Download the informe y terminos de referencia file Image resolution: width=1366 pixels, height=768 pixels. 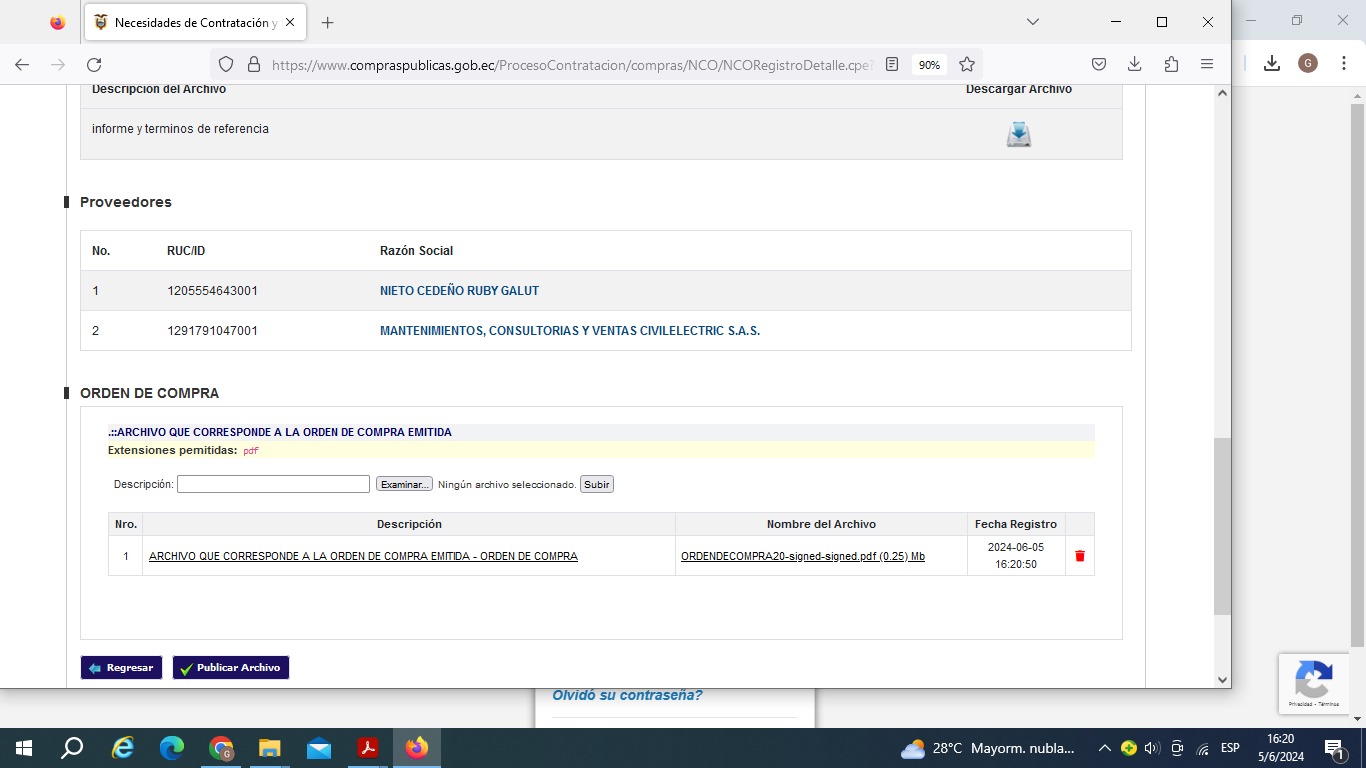[1018, 134]
